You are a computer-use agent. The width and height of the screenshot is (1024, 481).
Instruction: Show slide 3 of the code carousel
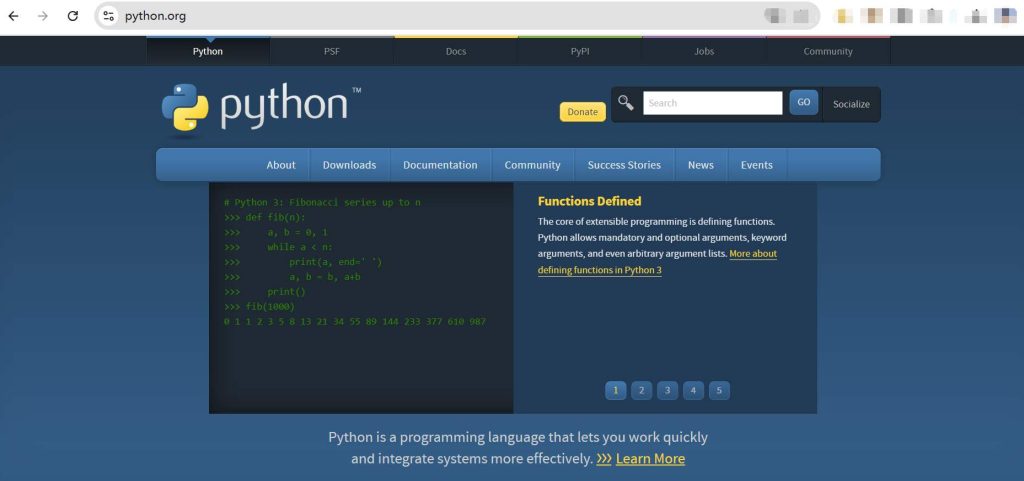(x=667, y=390)
